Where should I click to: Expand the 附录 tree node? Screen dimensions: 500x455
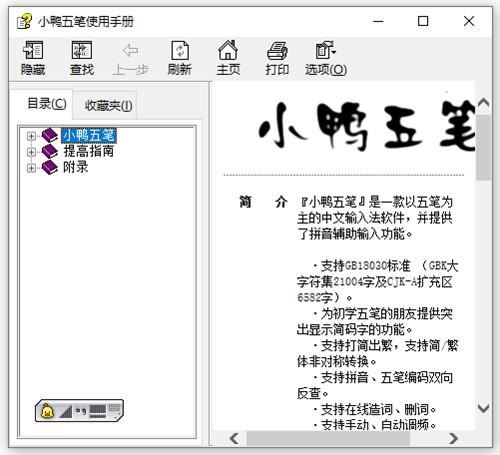pyautogui.click(x=31, y=168)
